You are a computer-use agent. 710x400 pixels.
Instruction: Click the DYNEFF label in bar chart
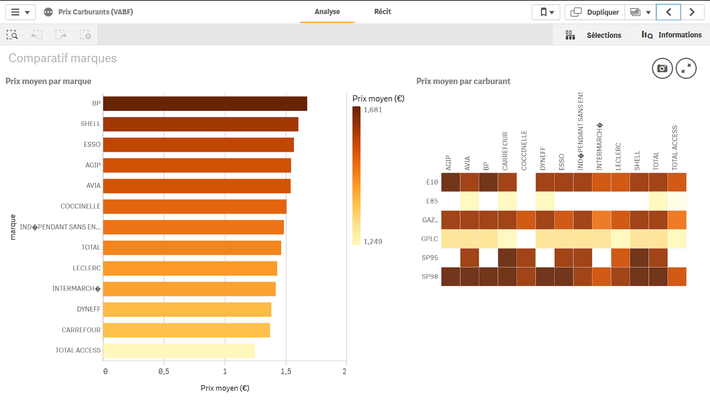(88, 309)
